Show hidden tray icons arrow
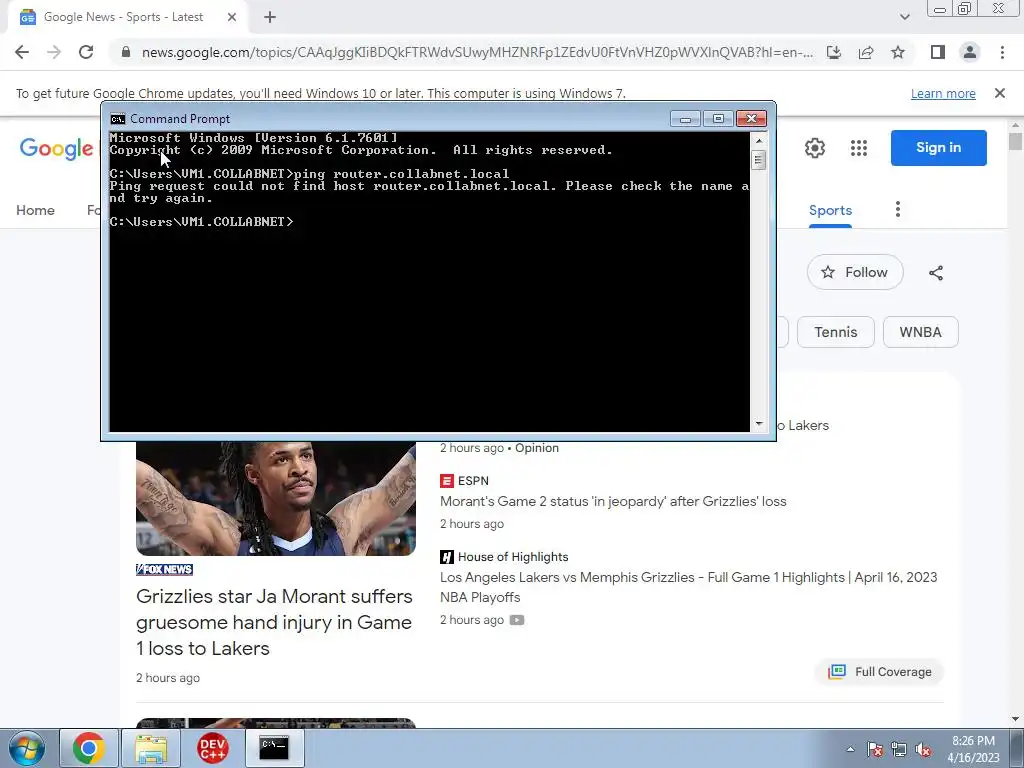Image resolution: width=1024 pixels, height=768 pixels. (850, 750)
